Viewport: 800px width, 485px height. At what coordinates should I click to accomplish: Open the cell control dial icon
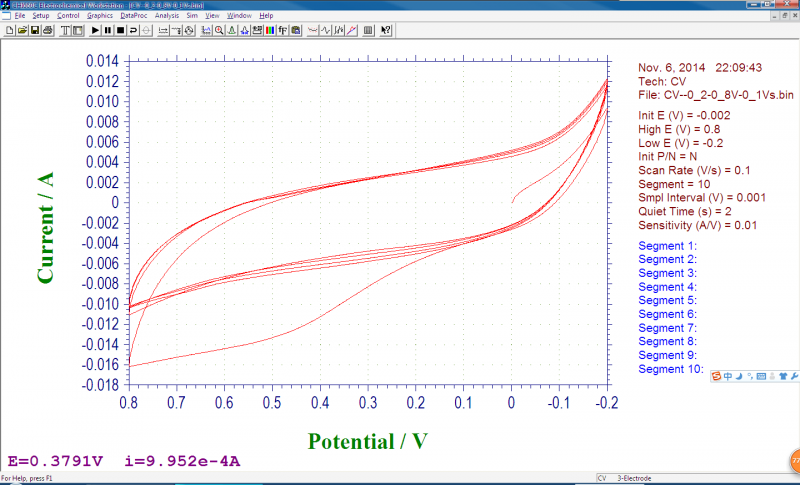pos(189,31)
